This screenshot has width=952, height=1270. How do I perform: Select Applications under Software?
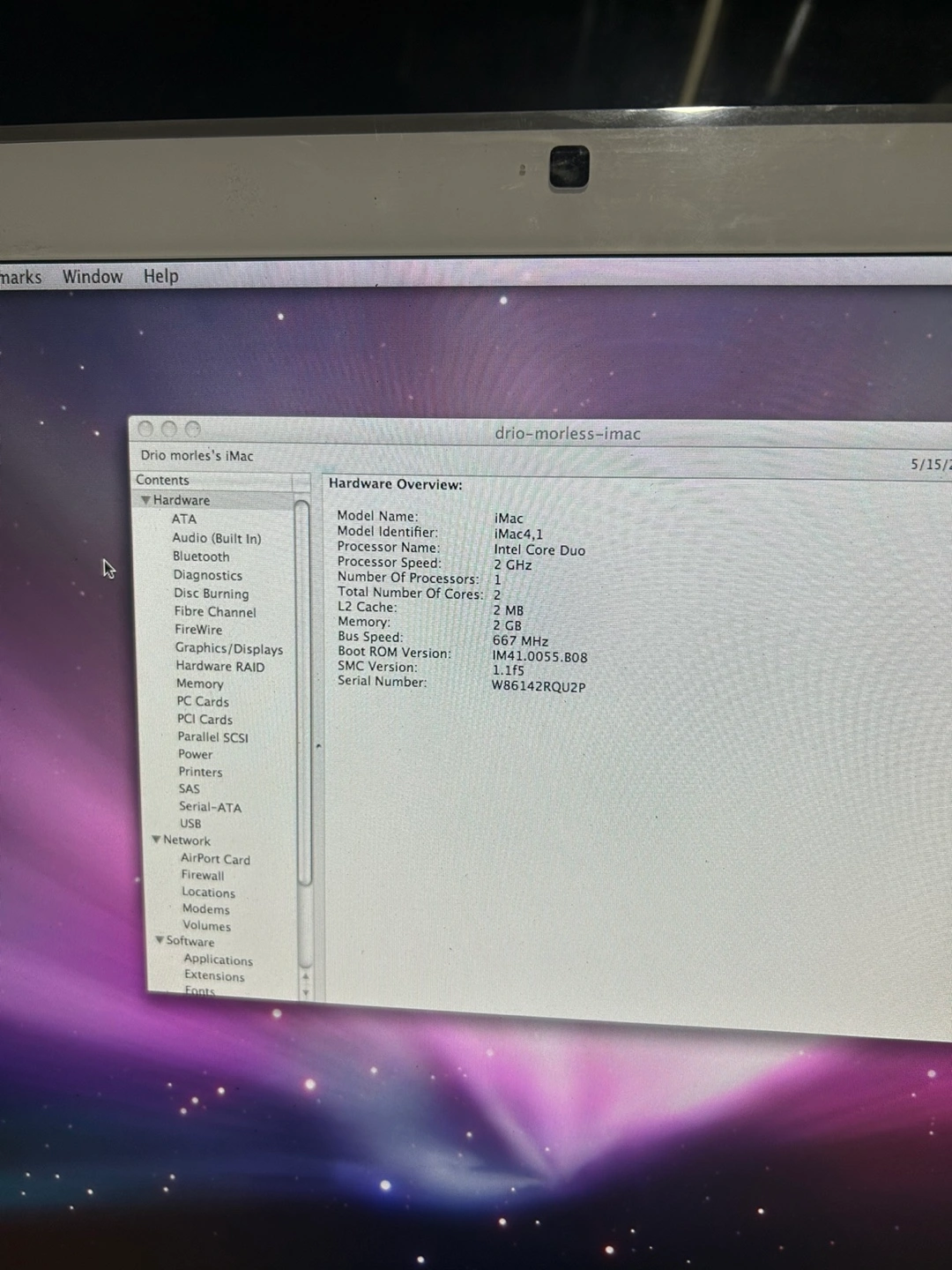[x=218, y=960]
